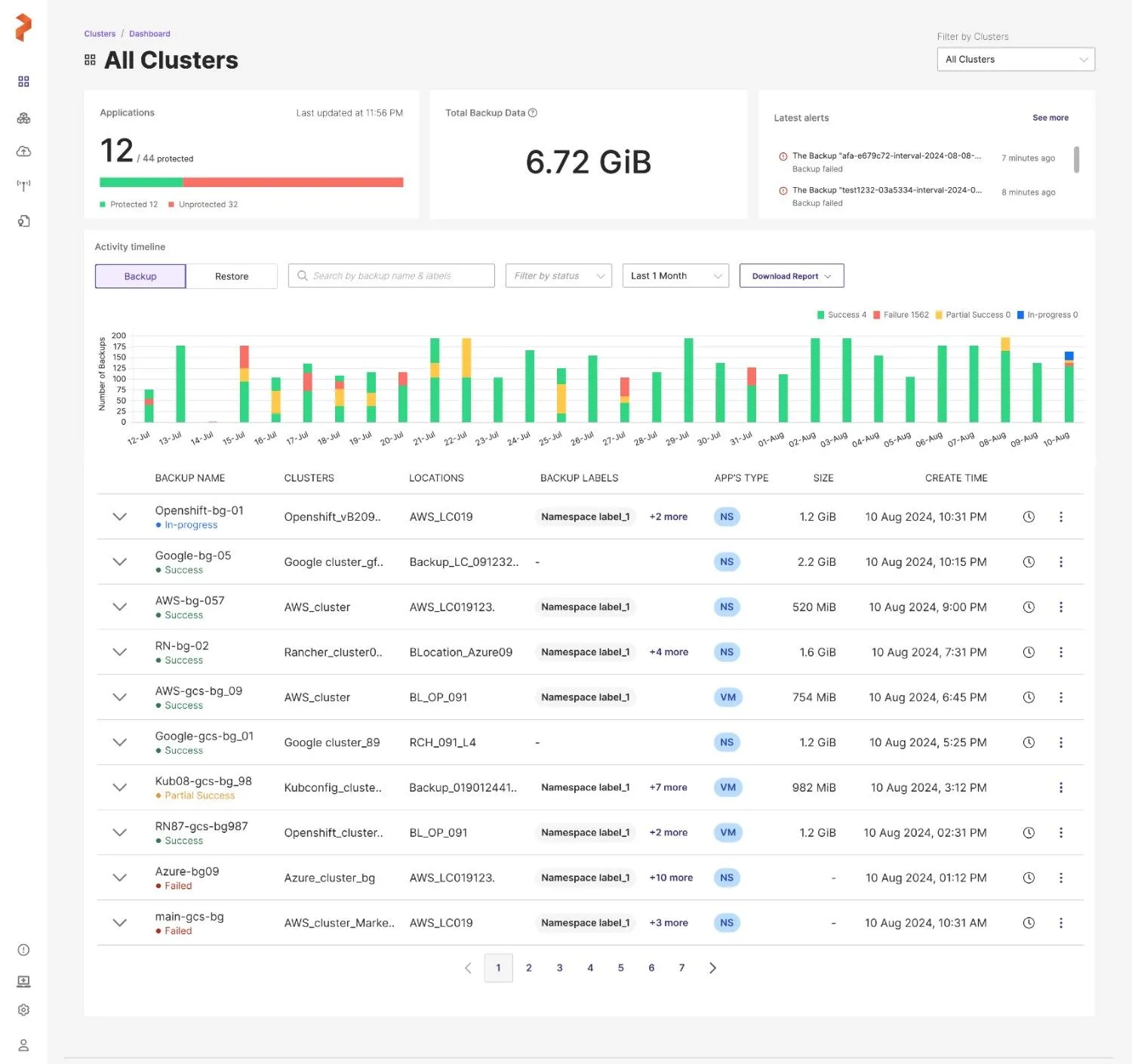
Task: Go to page 5
Action: click(x=621, y=968)
